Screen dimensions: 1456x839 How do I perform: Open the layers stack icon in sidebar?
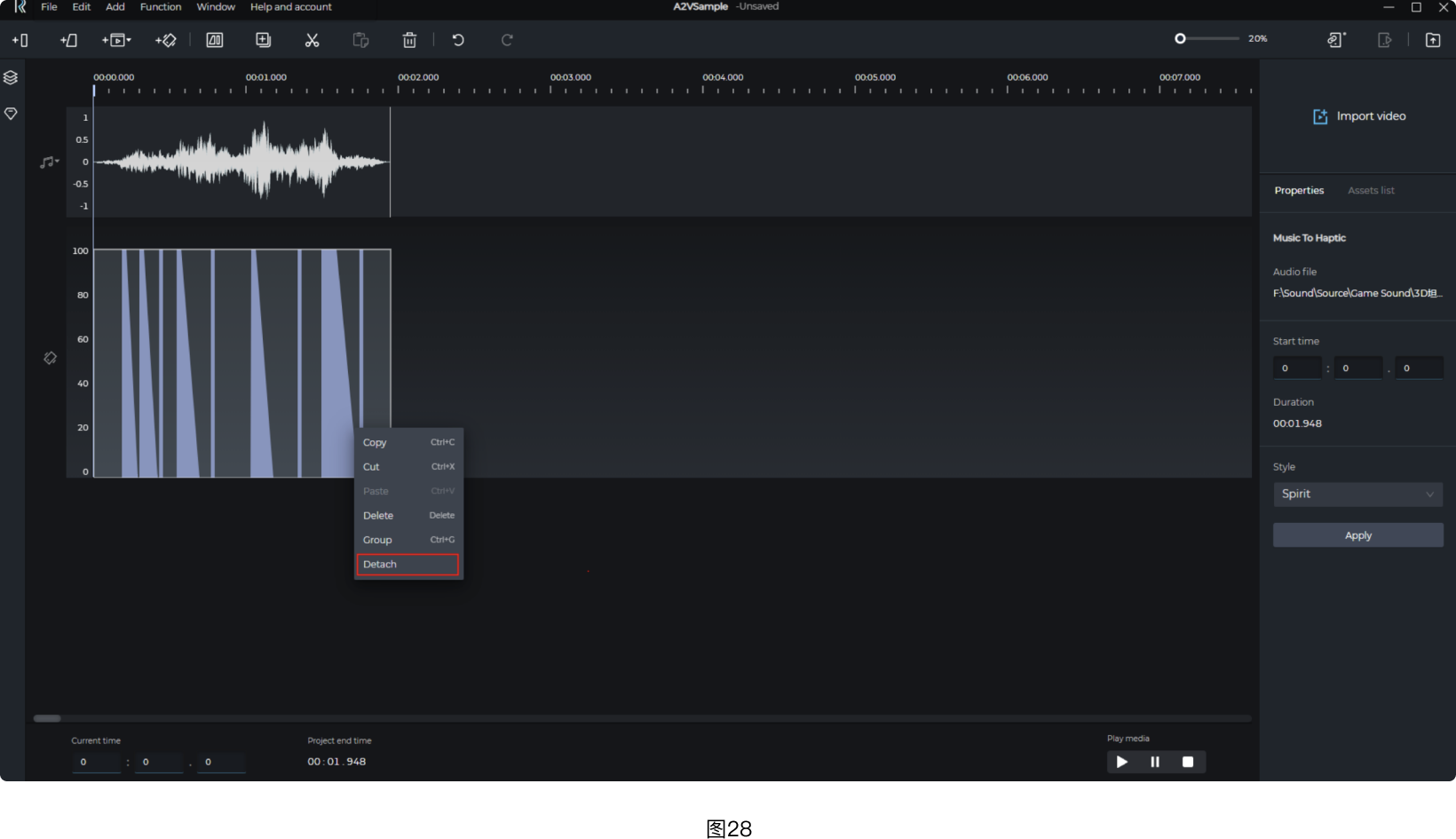click(x=11, y=77)
